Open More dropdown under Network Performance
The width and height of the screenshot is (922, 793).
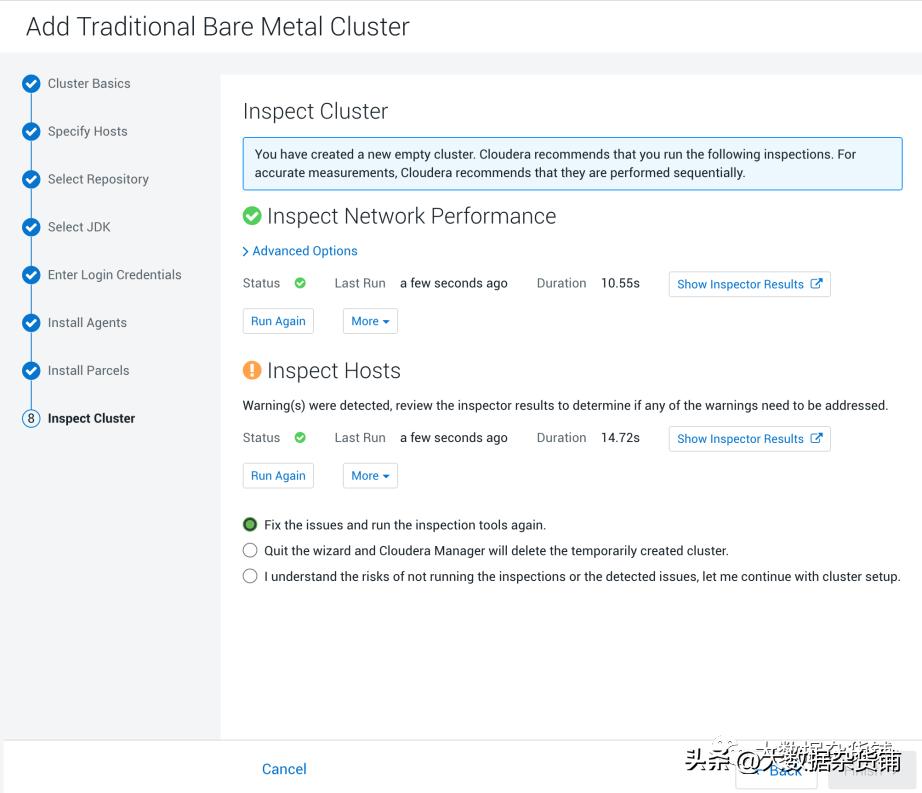pyautogui.click(x=370, y=321)
